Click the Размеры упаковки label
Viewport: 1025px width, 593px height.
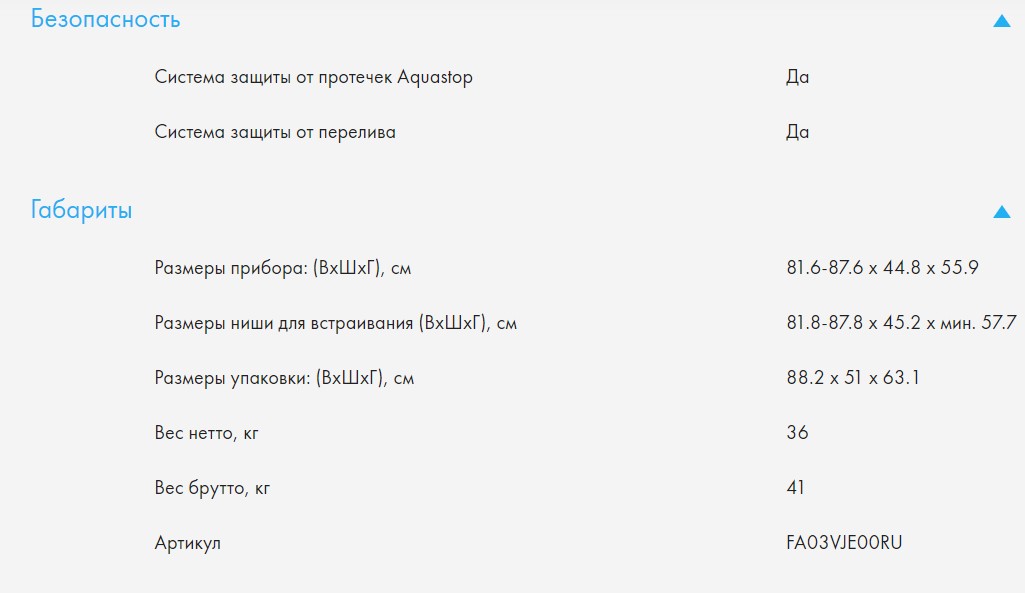[284, 378]
